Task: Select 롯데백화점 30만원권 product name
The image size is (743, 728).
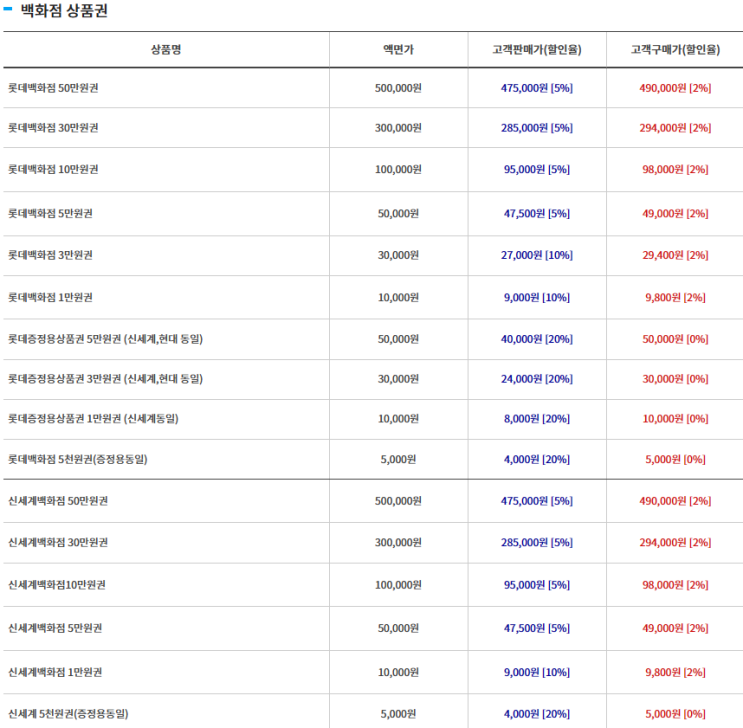Action: tap(53, 128)
